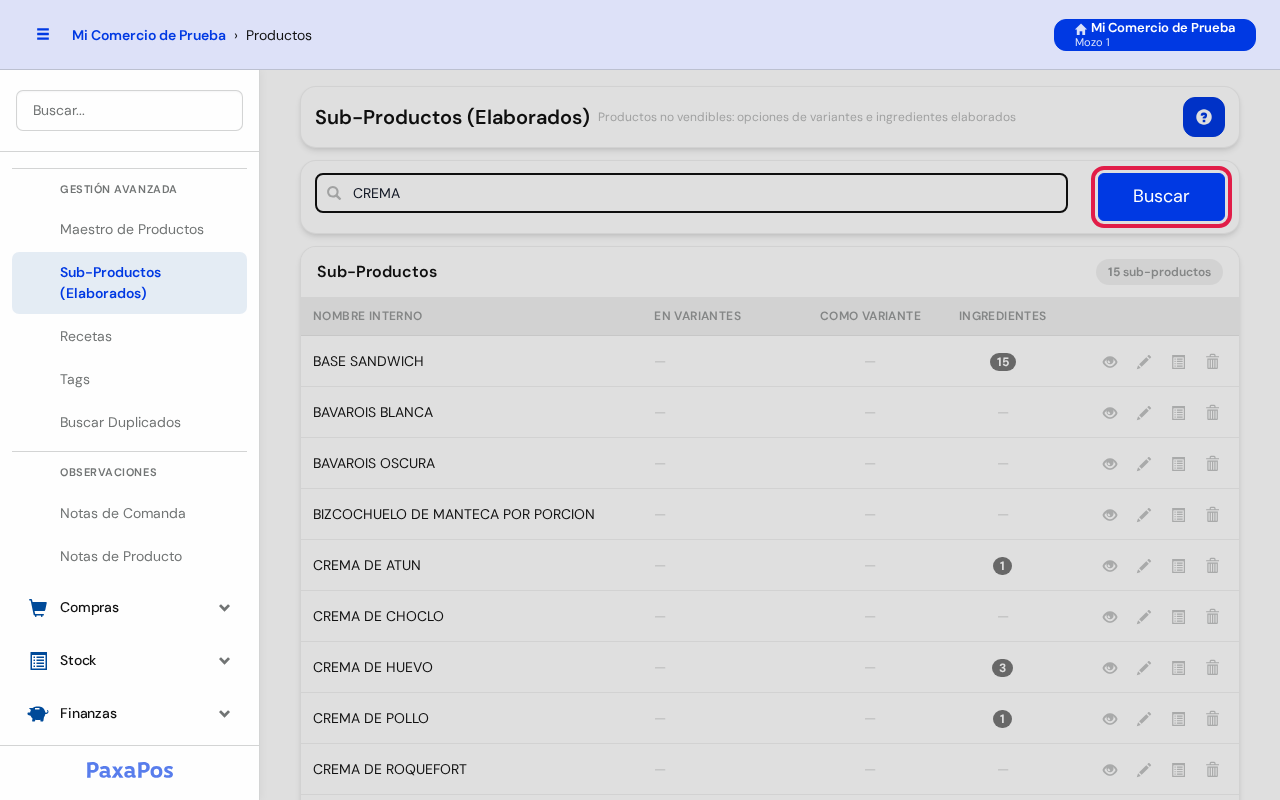View CREMA DE POLLO eye icon
1280x800 pixels.
[1110, 719]
